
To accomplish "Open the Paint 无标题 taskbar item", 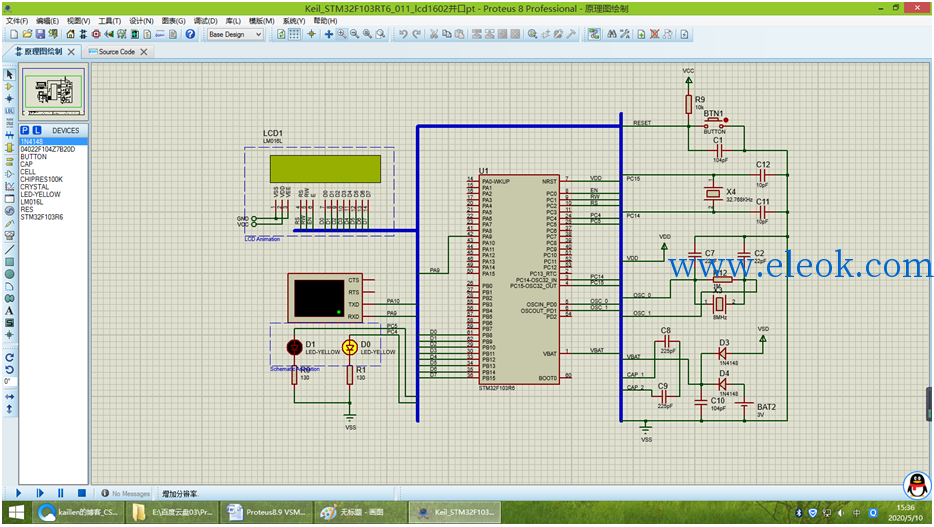I will [x=360, y=512].
